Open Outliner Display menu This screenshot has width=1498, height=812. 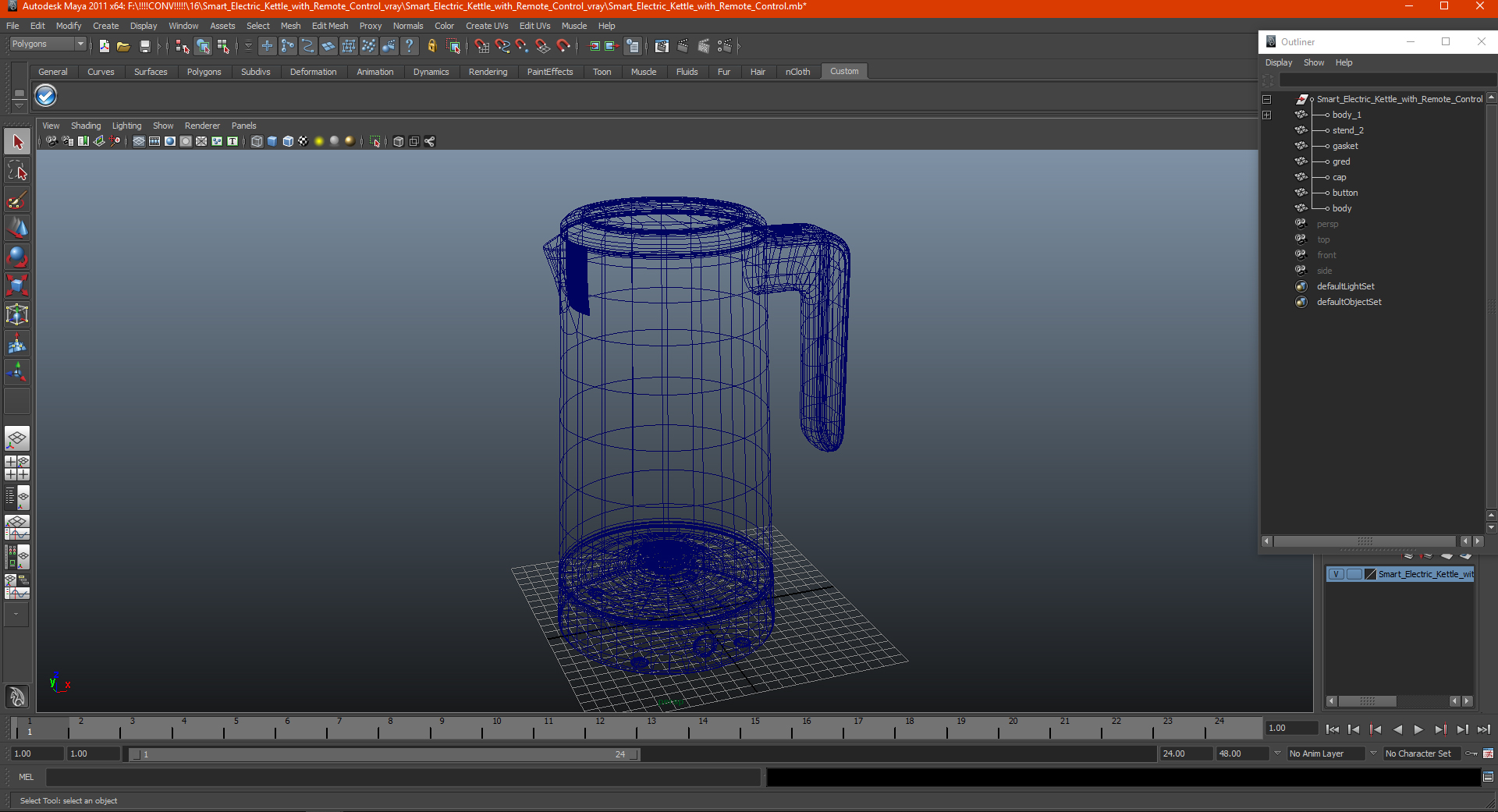[x=1279, y=62]
